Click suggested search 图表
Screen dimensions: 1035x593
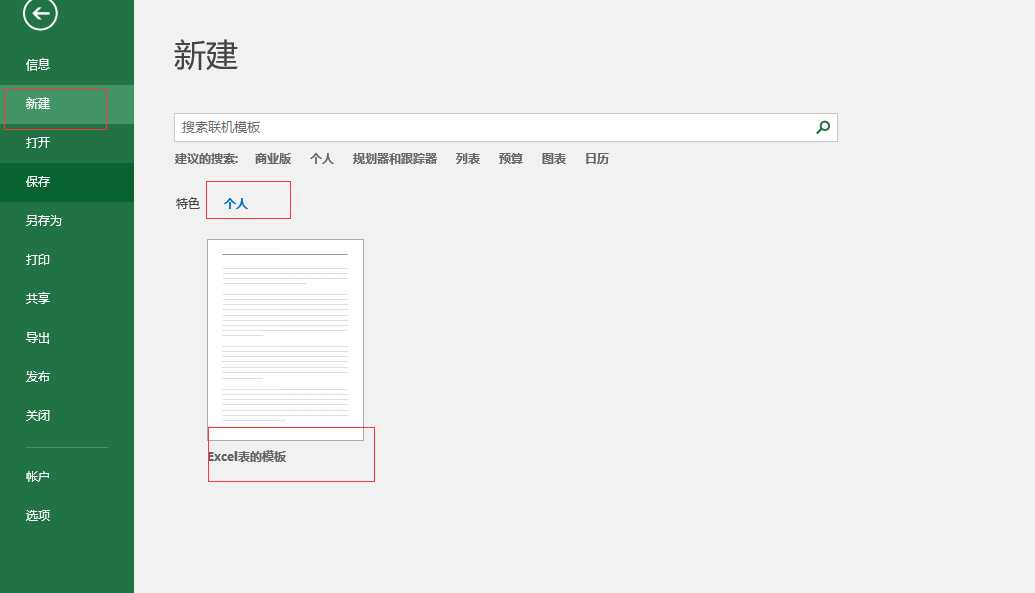(553, 158)
